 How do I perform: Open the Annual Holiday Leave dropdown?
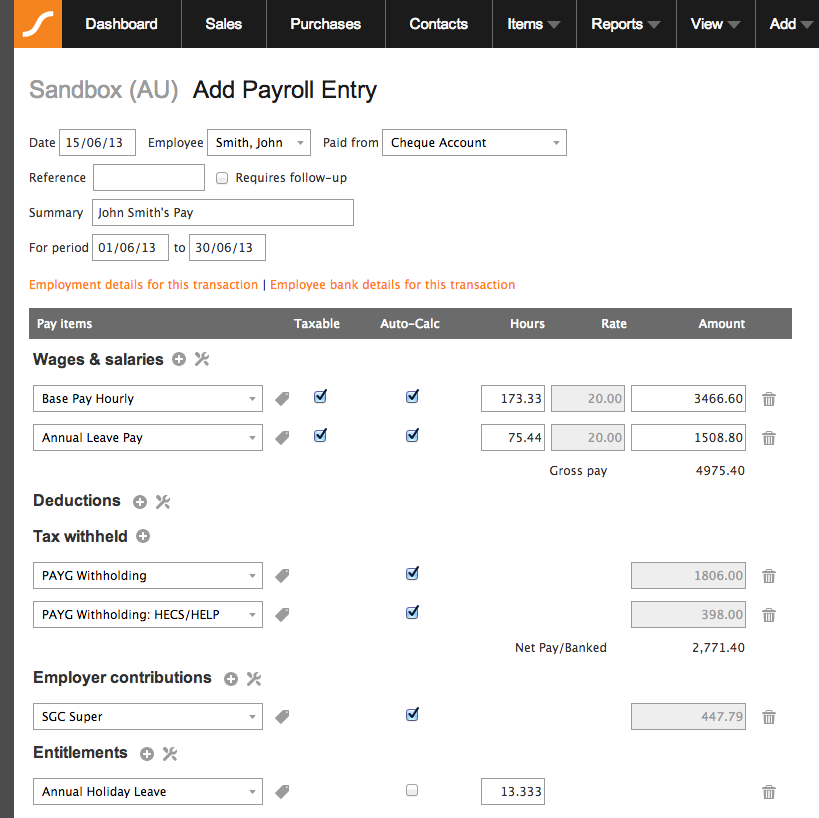click(x=148, y=791)
